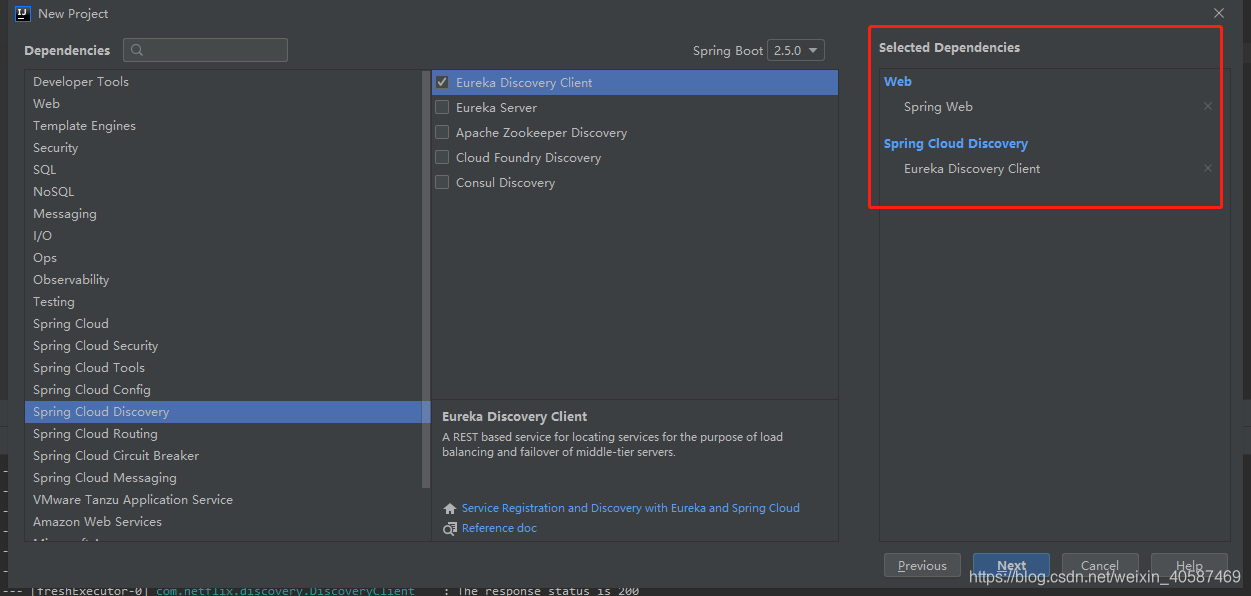Tick the Cloud Foundry Discovery checkbox
Image resolution: width=1251 pixels, height=596 pixels.
(x=442, y=157)
